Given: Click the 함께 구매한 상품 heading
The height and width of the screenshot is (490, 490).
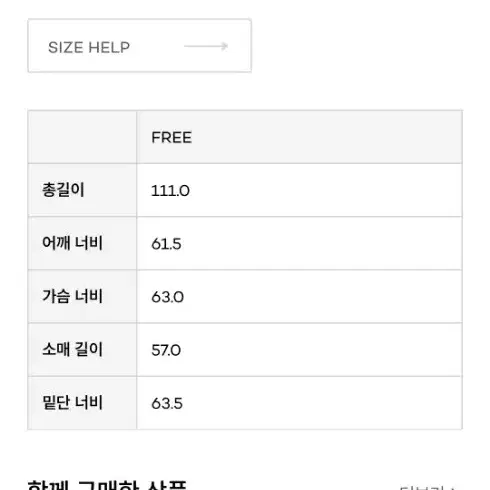Looking at the screenshot, I should [107, 485].
